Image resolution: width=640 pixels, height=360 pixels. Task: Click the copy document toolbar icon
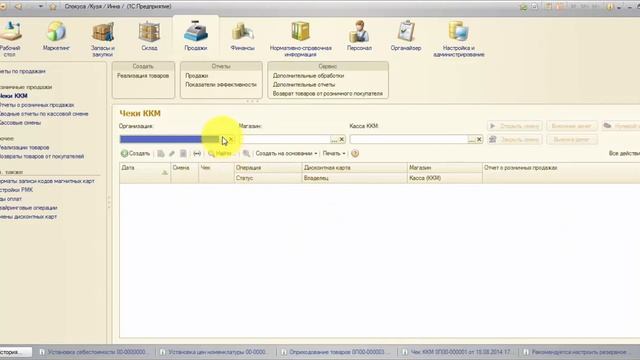tap(161, 153)
